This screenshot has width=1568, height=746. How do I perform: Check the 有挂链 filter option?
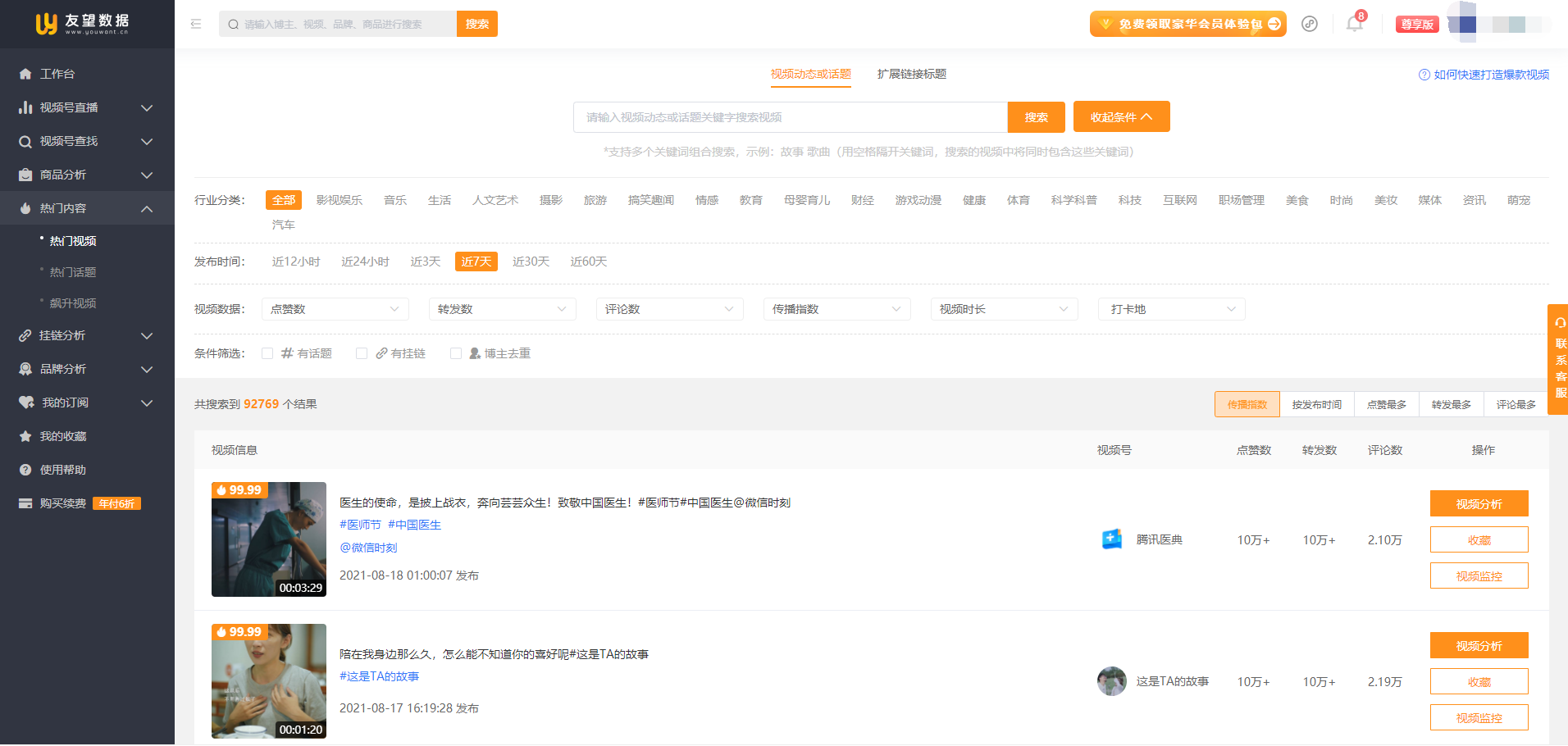(362, 353)
